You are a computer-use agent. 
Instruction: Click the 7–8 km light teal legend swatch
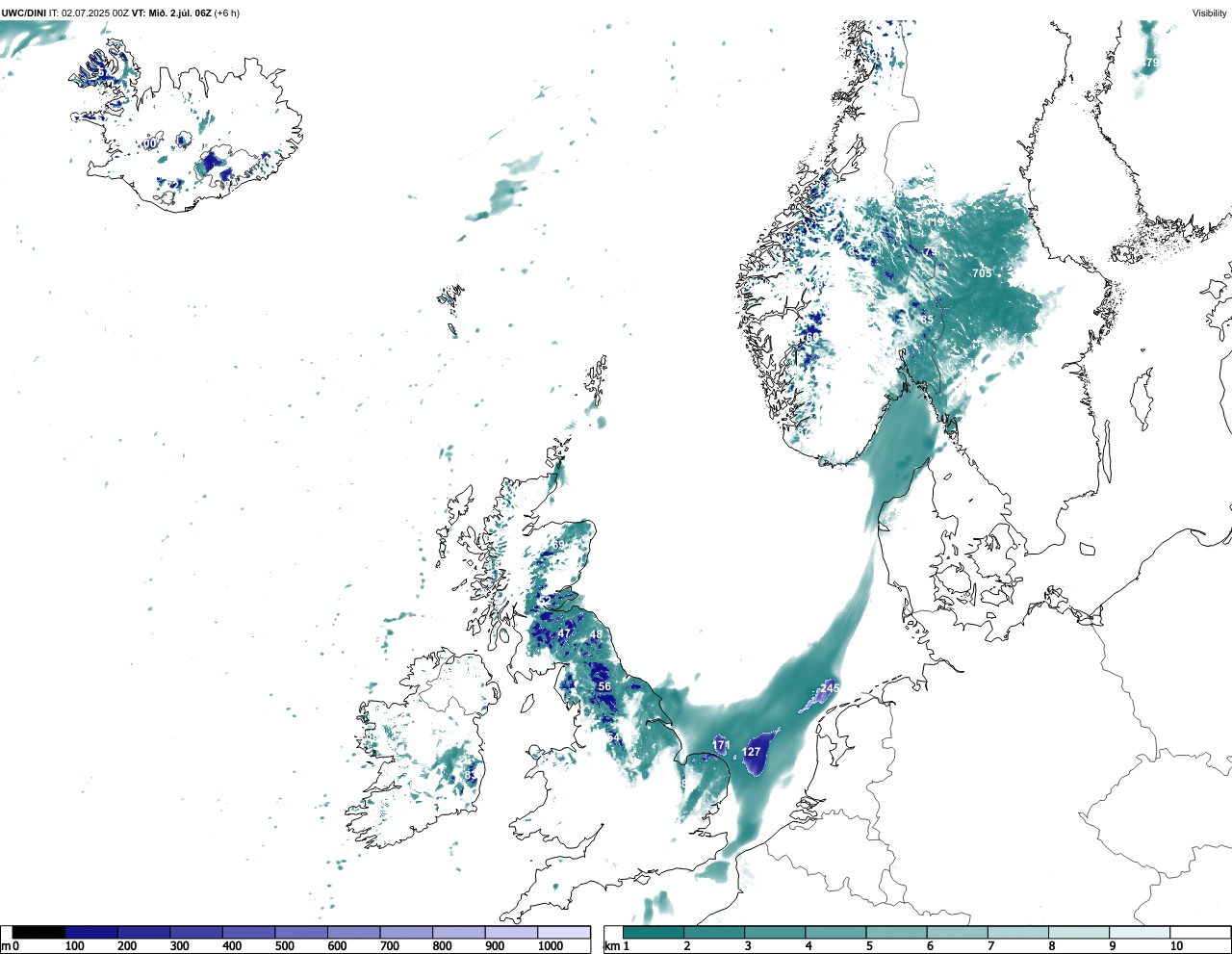pyautogui.click(x=1018, y=933)
